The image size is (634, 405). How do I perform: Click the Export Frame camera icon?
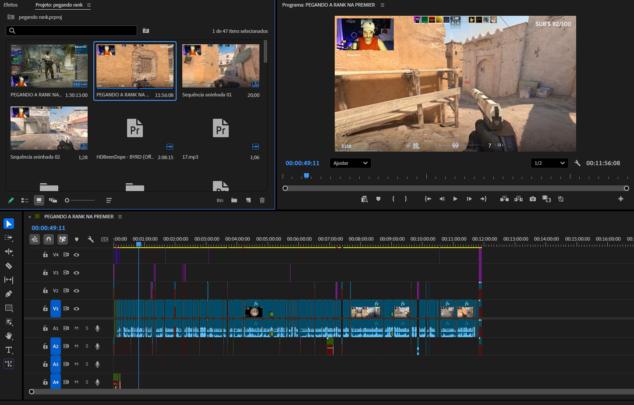click(x=533, y=199)
